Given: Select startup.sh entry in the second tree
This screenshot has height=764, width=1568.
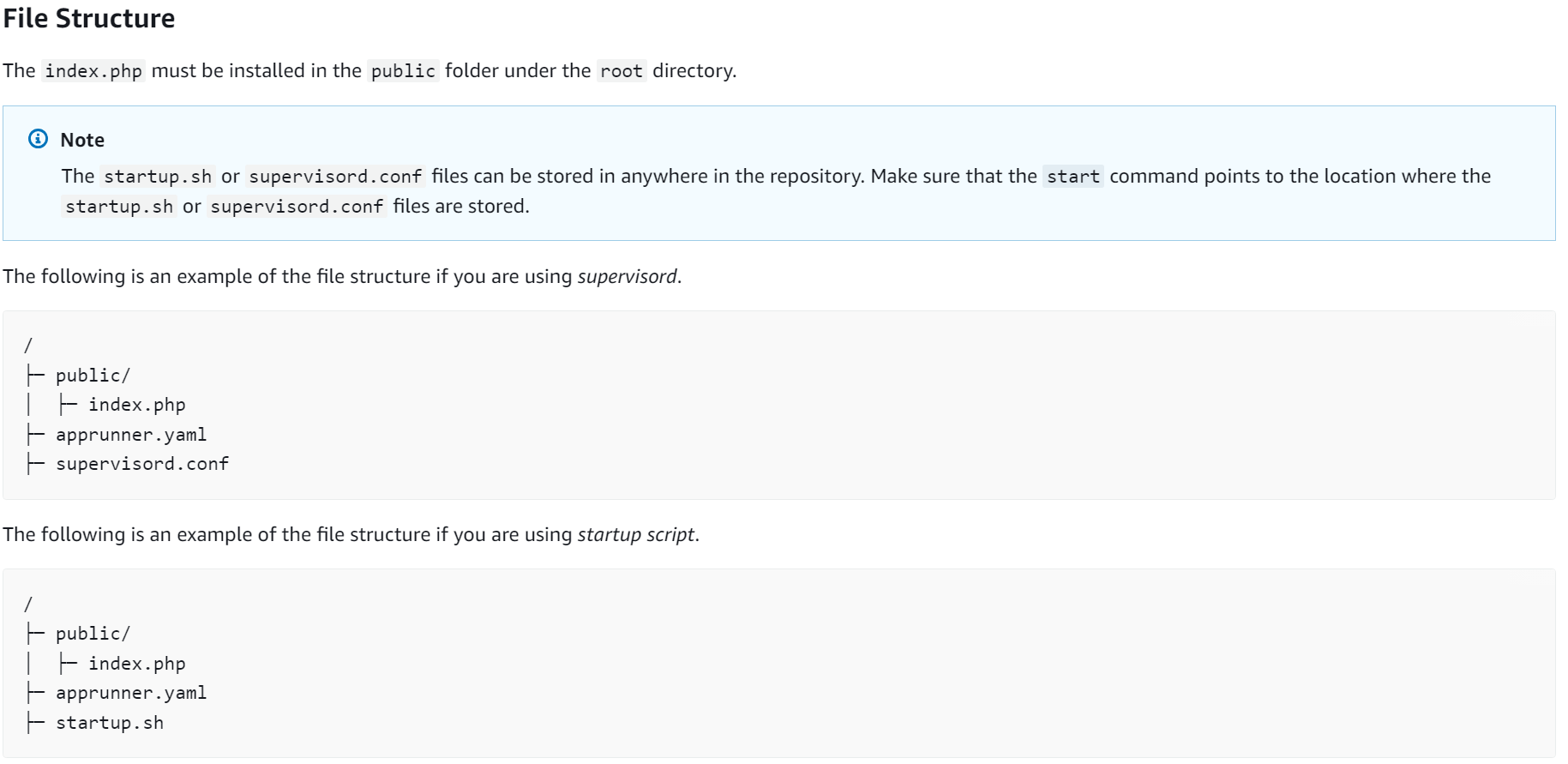Looking at the screenshot, I should [110, 723].
